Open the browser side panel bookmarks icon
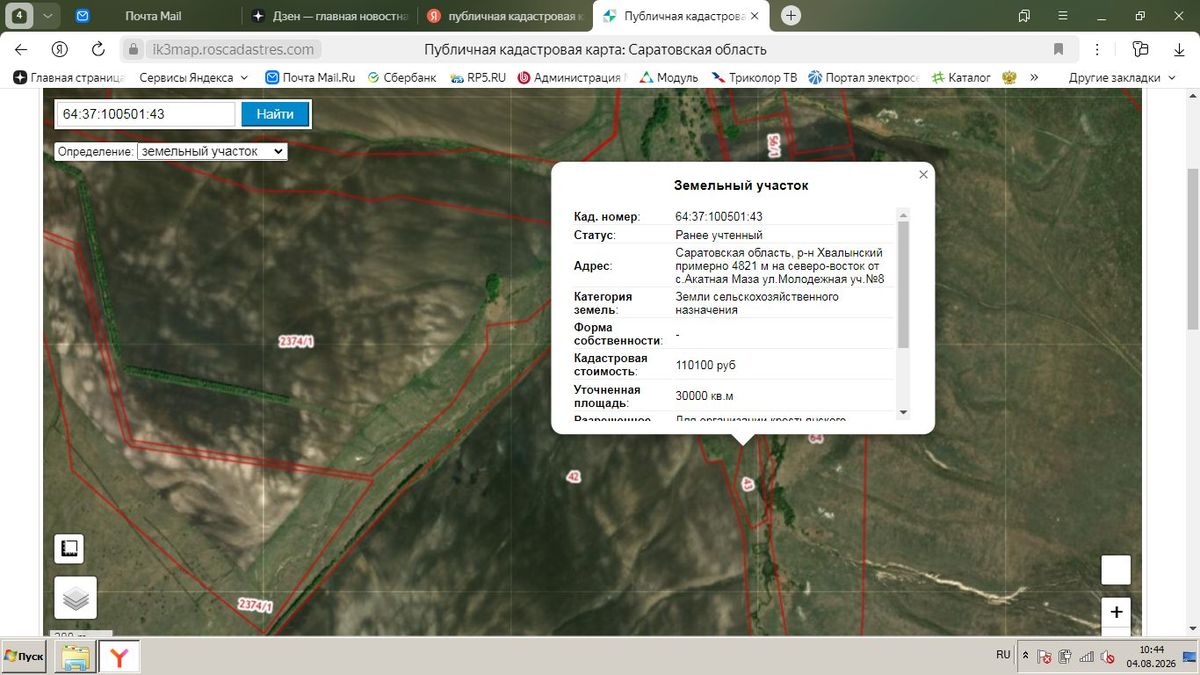 (x=1024, y=16)
